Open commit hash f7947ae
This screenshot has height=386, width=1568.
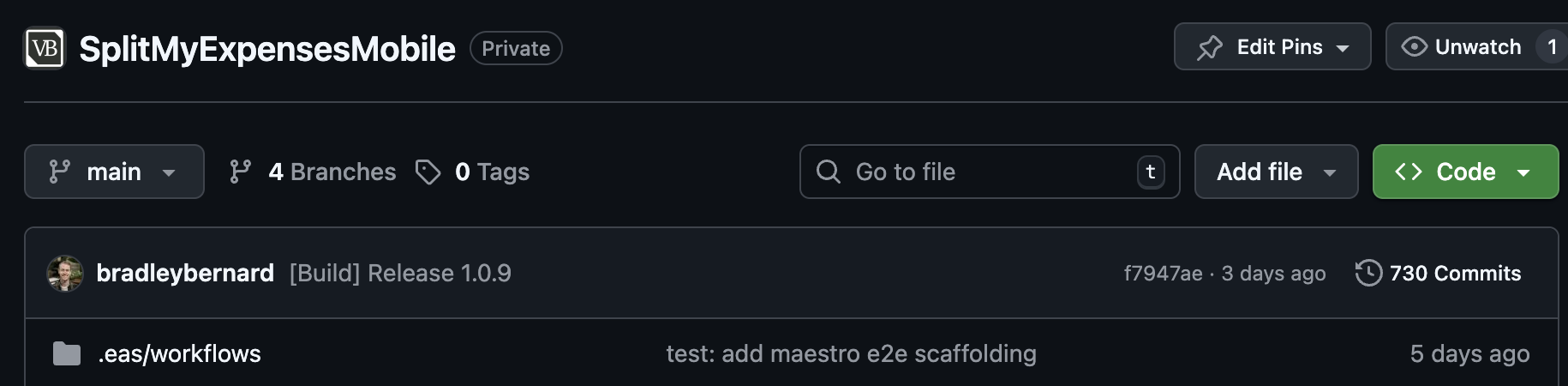pyautogui.click(x=1163, y=274)
